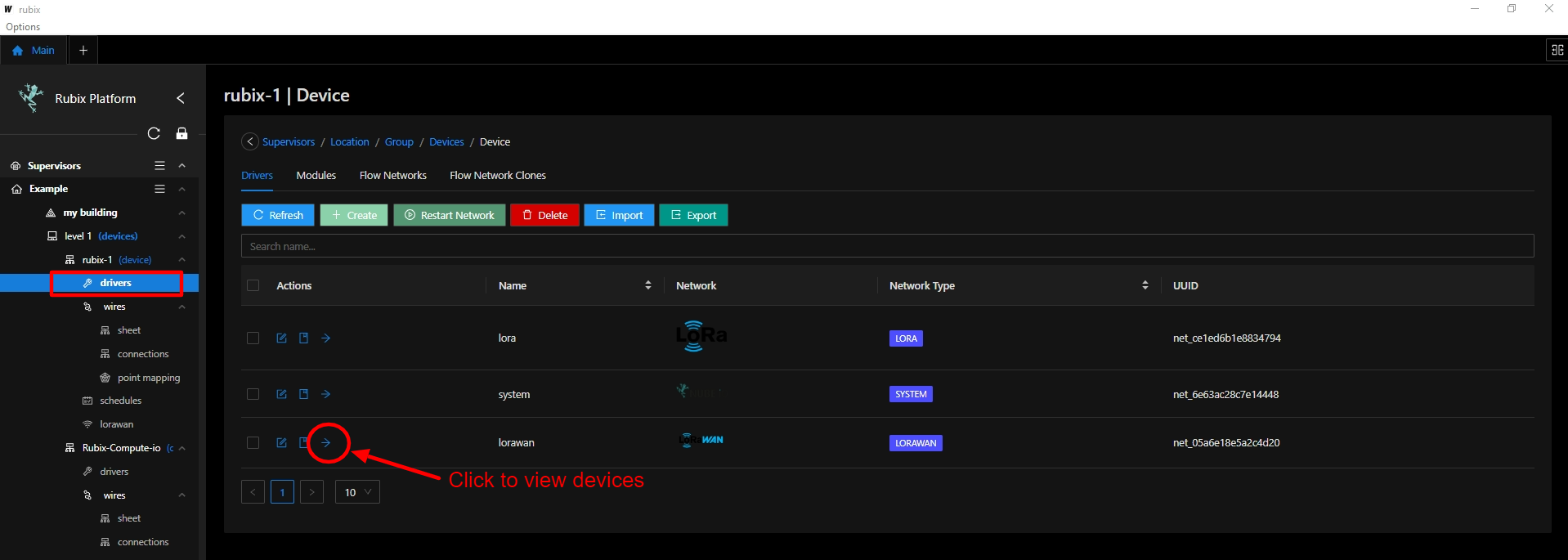Select the Main tab
This screenshot has height=560, width=1568.
pos(34,50)
